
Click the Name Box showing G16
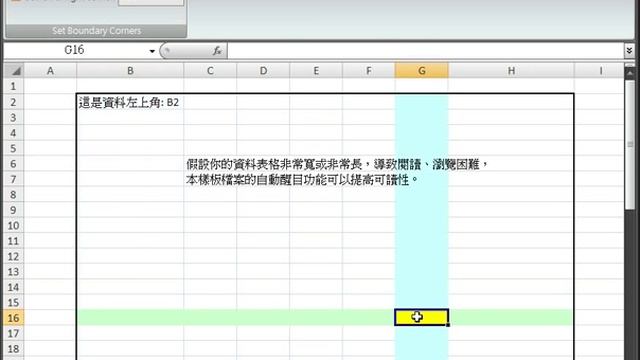tap(75, 51)
